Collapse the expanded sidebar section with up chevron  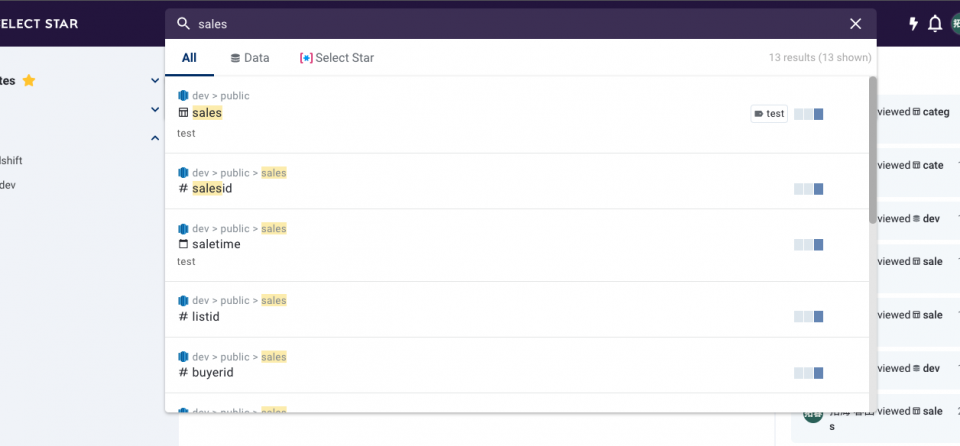pyautogui.click(x=155, y=138)
